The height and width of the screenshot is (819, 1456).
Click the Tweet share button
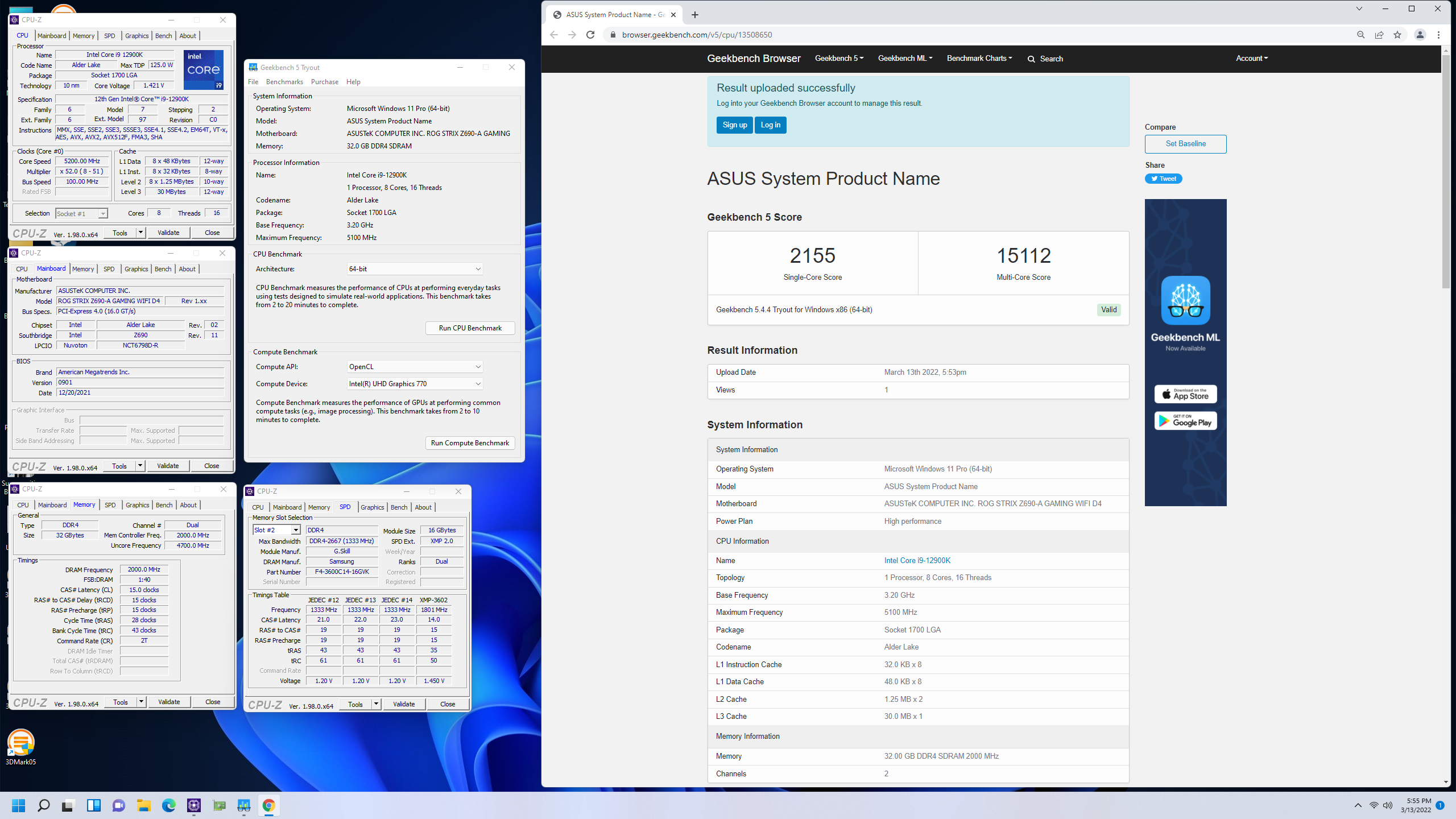click(x=1163, y=179)
